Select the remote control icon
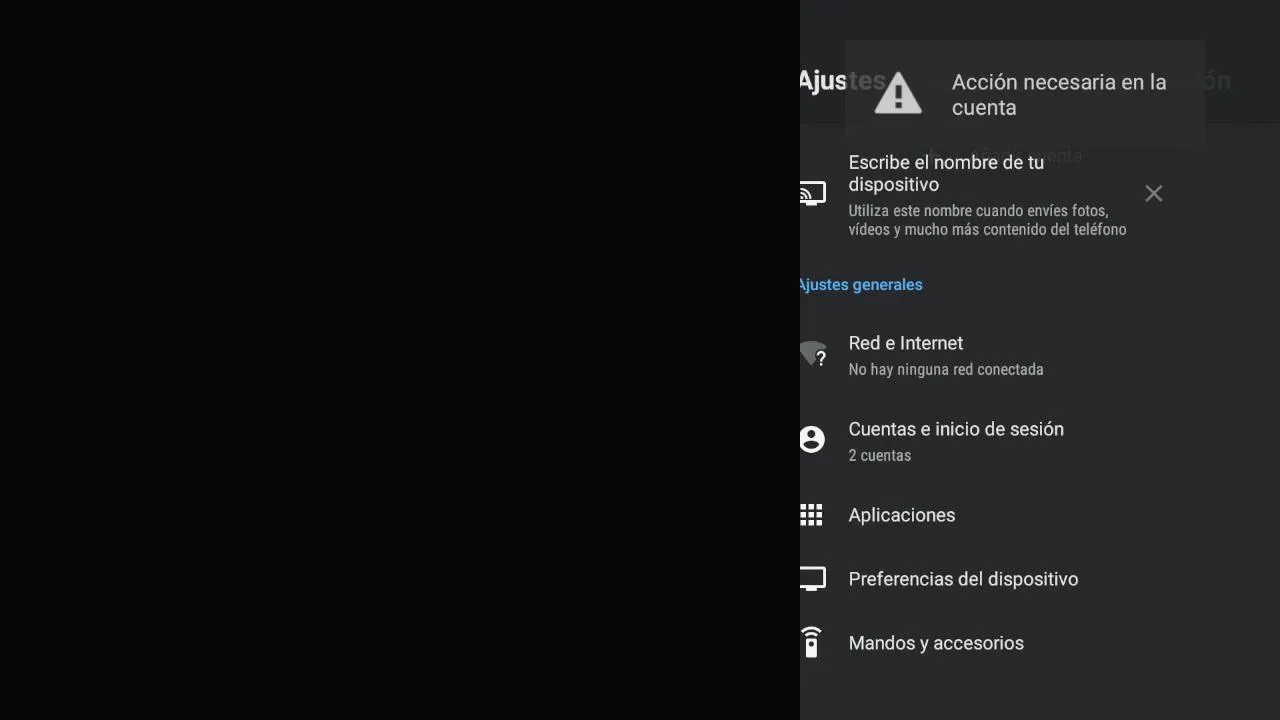The width and height of the screenshot is (1280, 720). 811,642
